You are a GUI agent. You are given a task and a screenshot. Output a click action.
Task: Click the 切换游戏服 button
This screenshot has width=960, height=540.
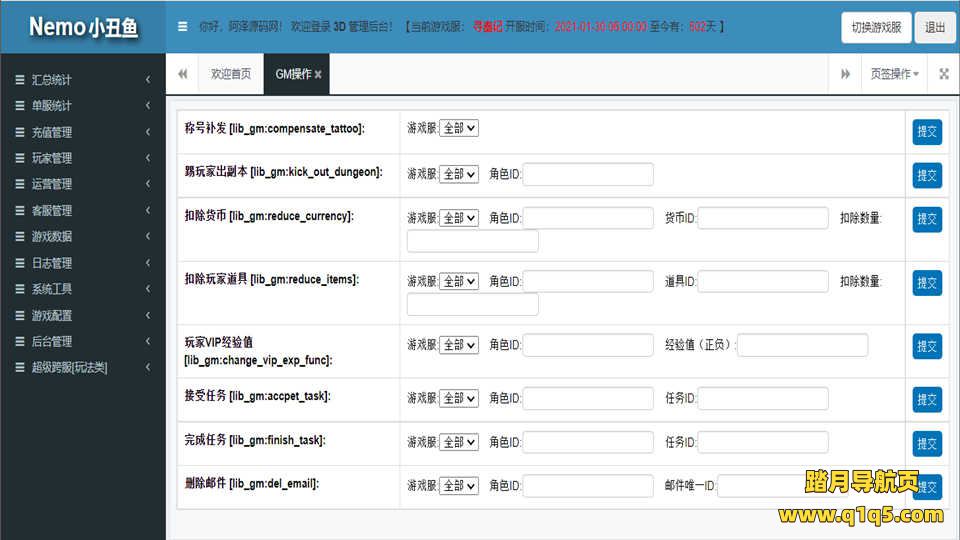876,27
